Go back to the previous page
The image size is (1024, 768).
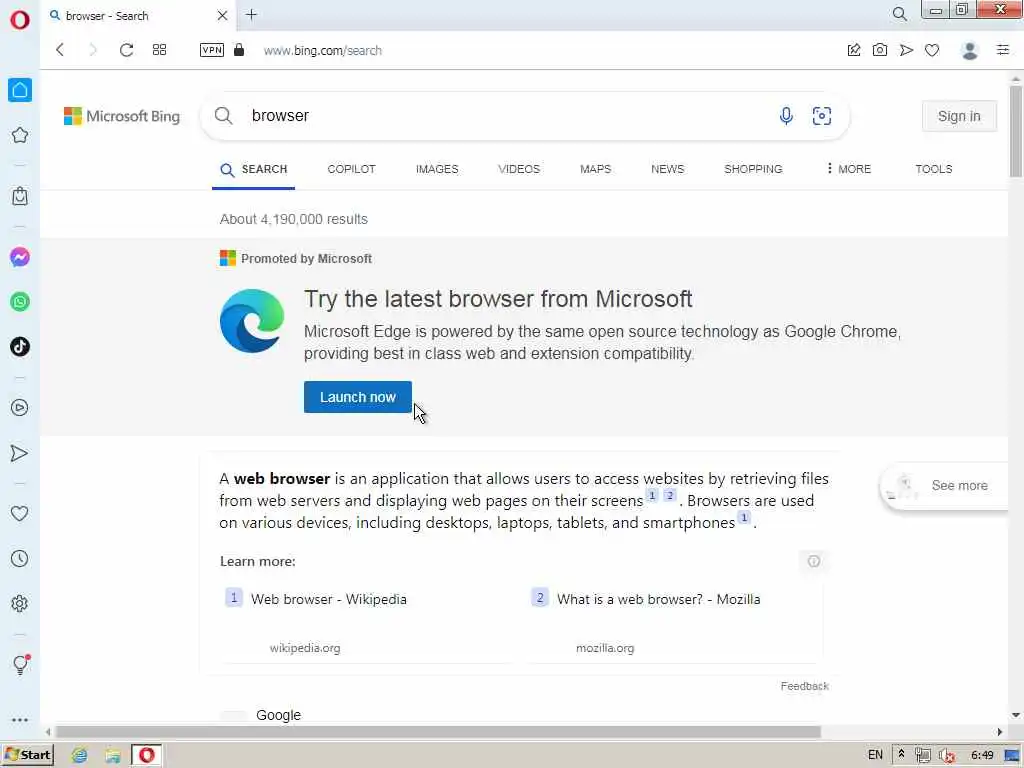60,50
